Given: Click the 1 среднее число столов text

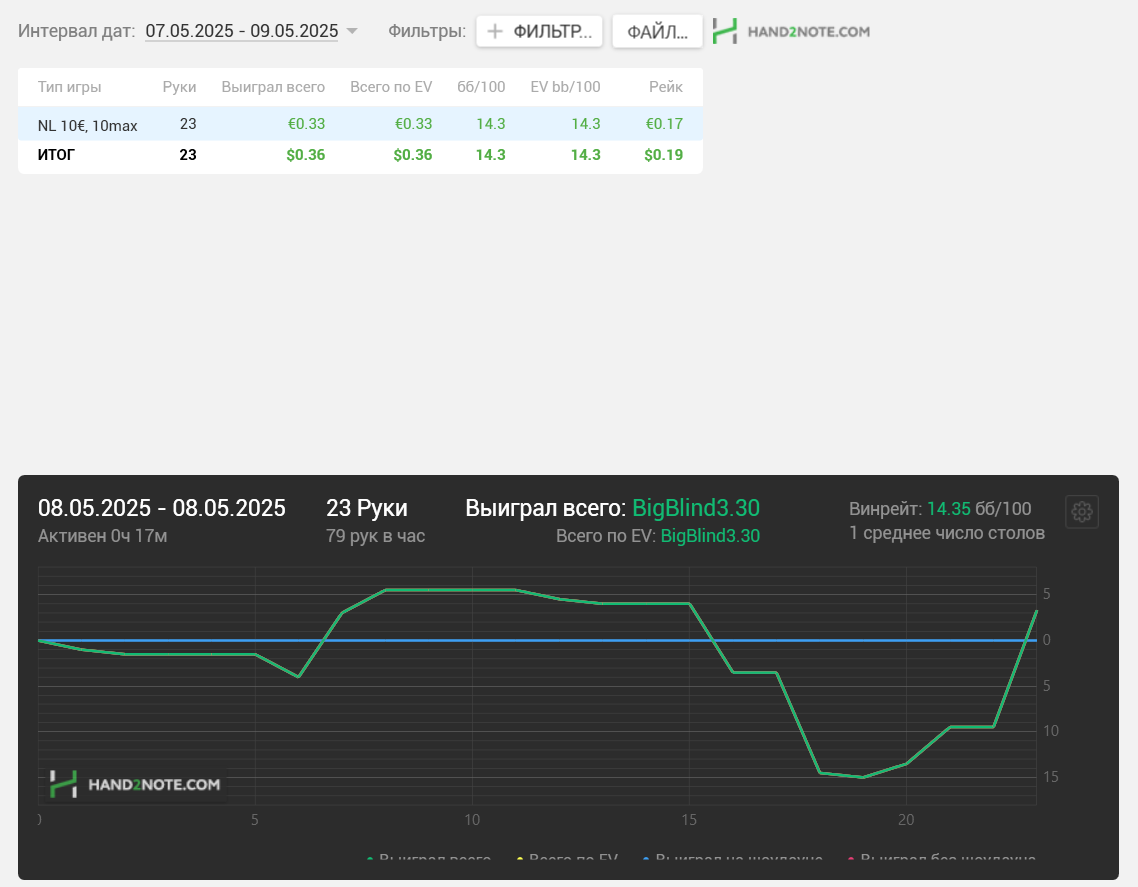Looking at the screenshot, I should [x=947, y=534].
